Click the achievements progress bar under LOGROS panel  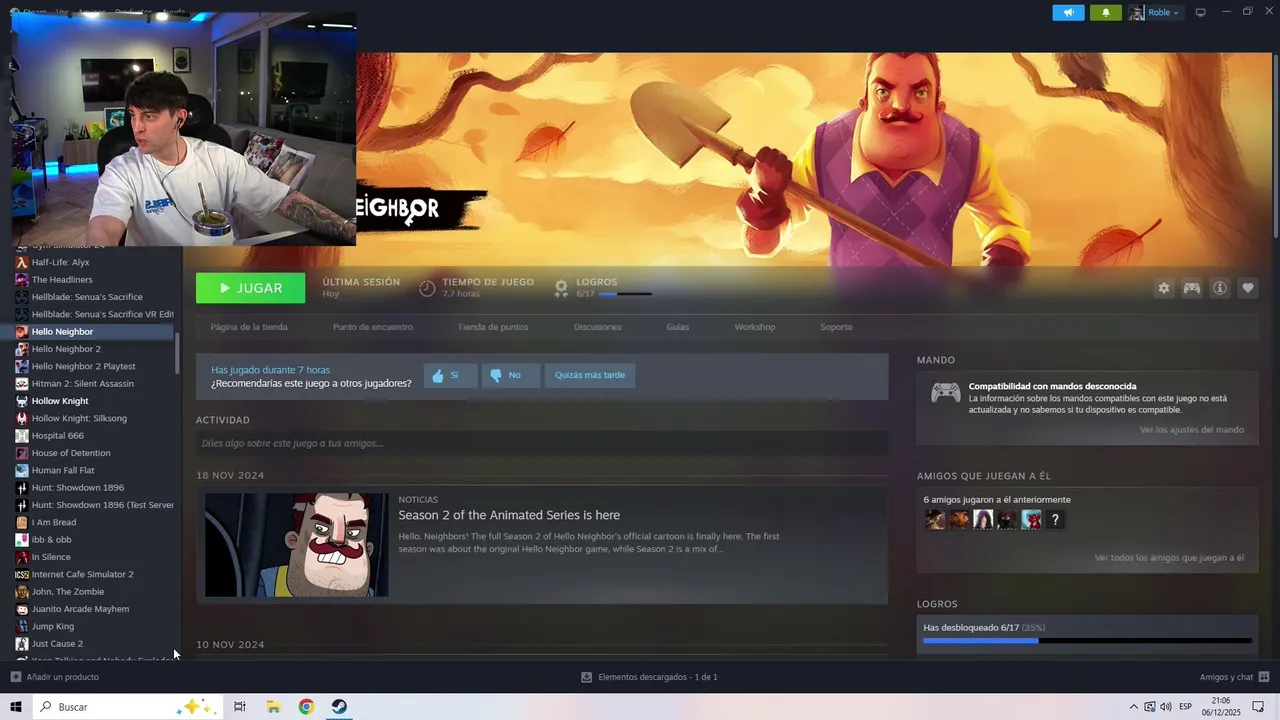[1087, 641]
